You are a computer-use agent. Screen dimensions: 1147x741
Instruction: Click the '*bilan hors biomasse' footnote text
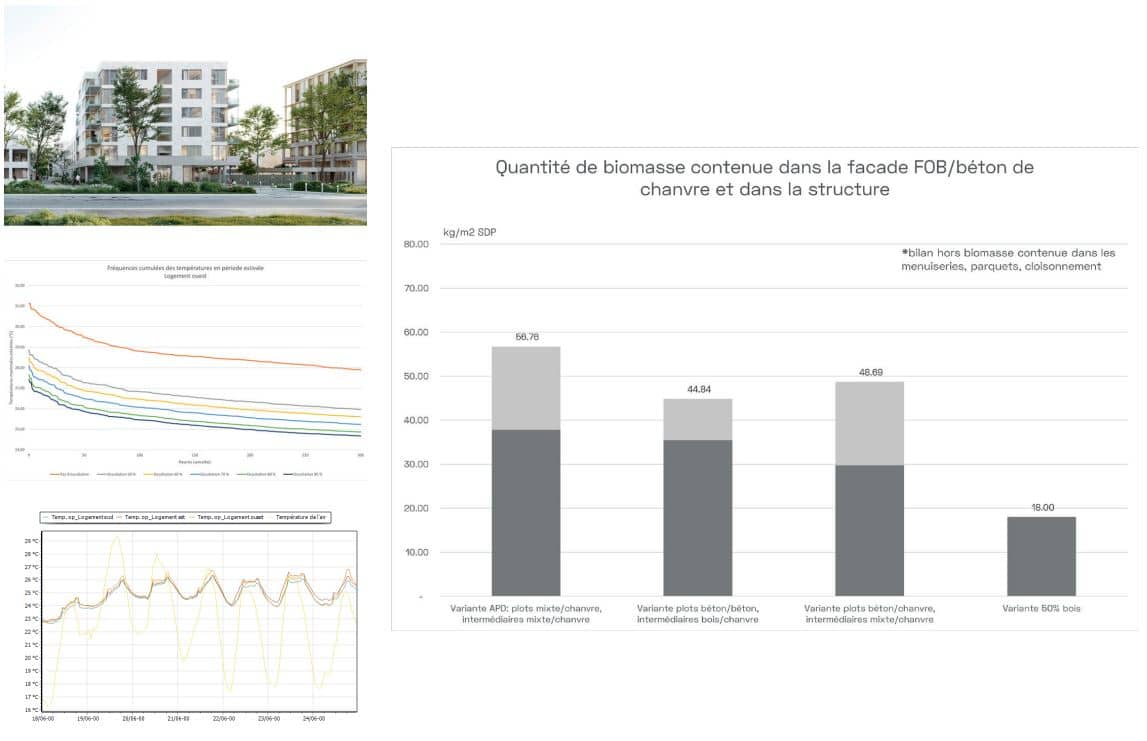(1008, 260)
